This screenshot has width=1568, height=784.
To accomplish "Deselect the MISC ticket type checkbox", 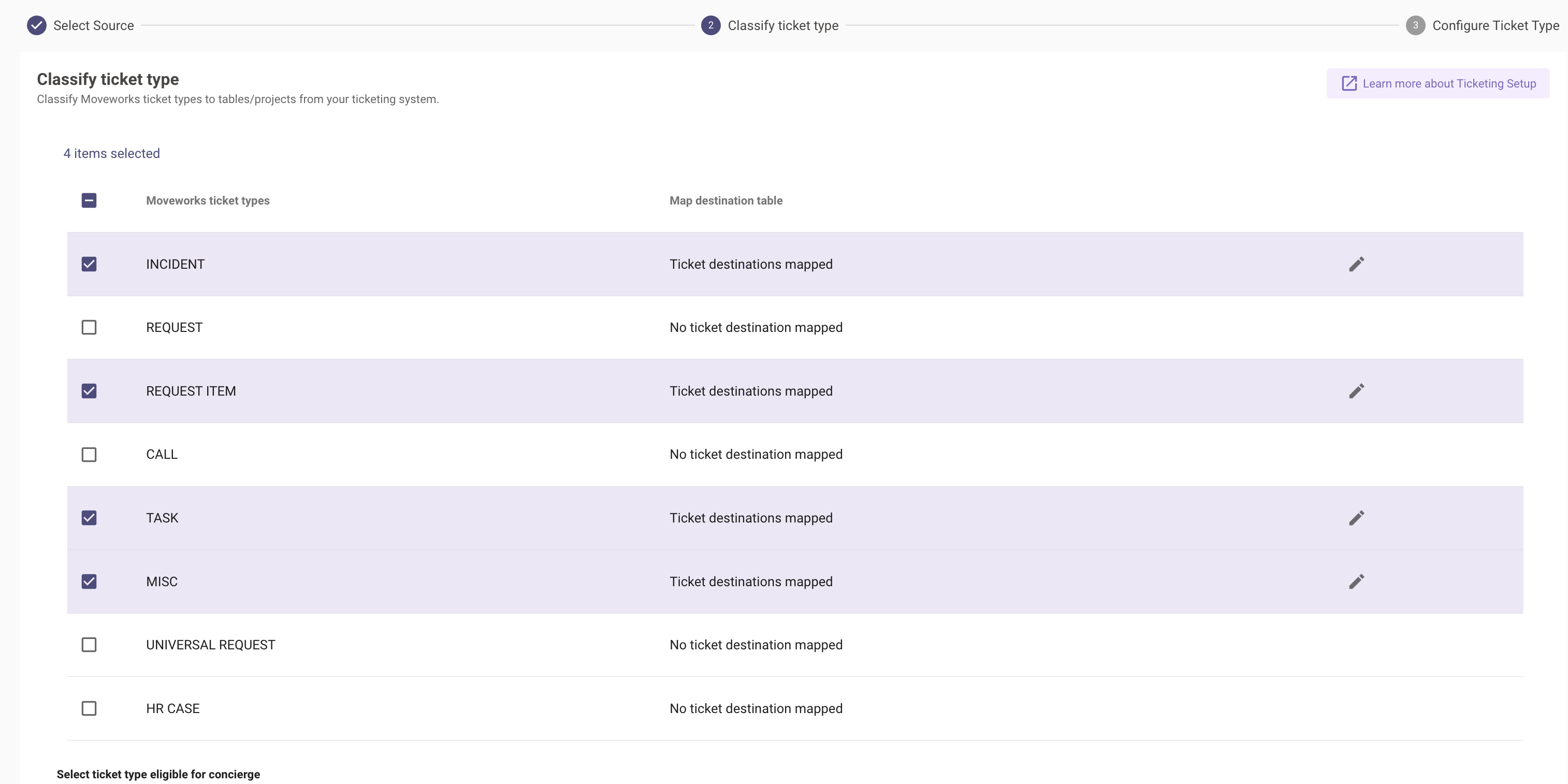I will [x=89, y=582].
